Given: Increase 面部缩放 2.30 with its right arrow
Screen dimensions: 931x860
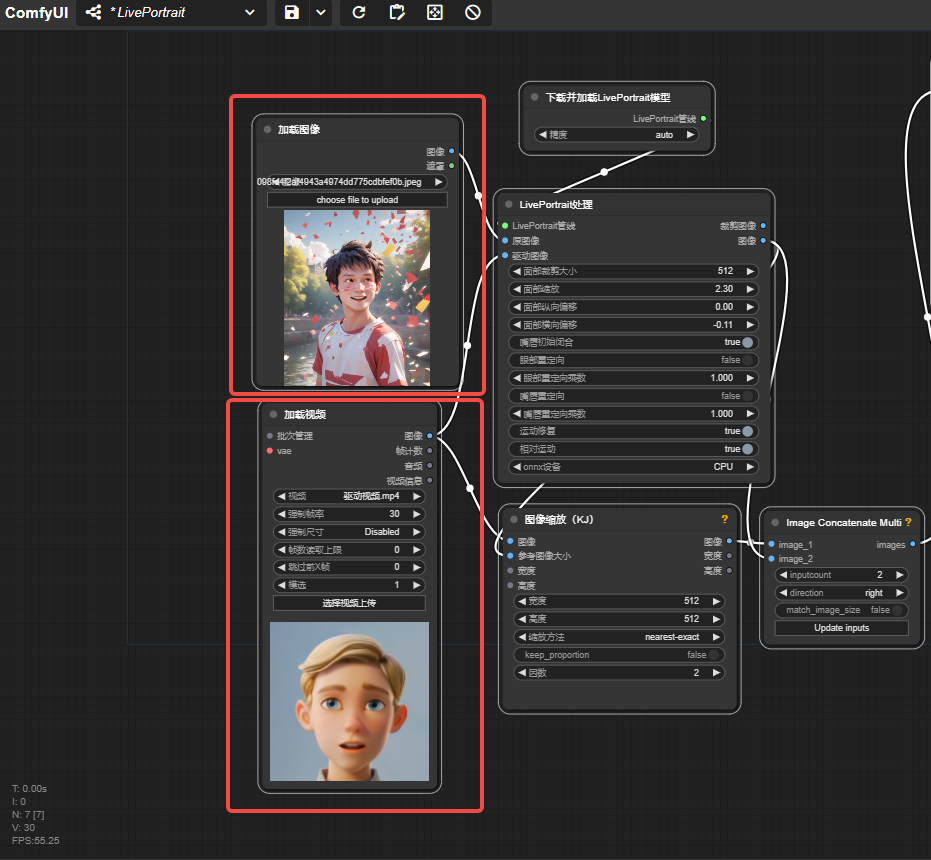Looking at the screenshot, I should pyautogui.click(x=750, y=289).
